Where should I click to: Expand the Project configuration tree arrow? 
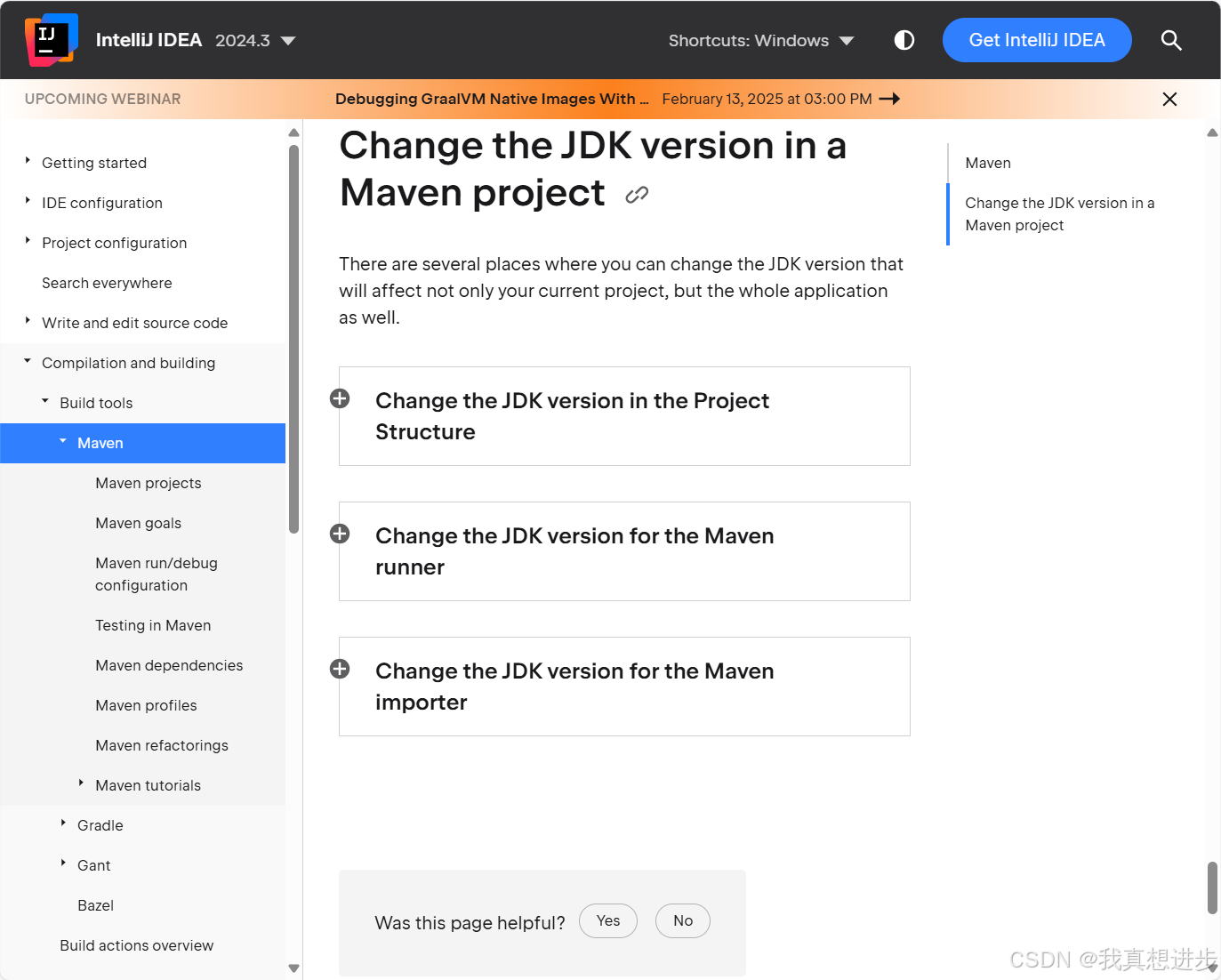(x=28, y=241)
